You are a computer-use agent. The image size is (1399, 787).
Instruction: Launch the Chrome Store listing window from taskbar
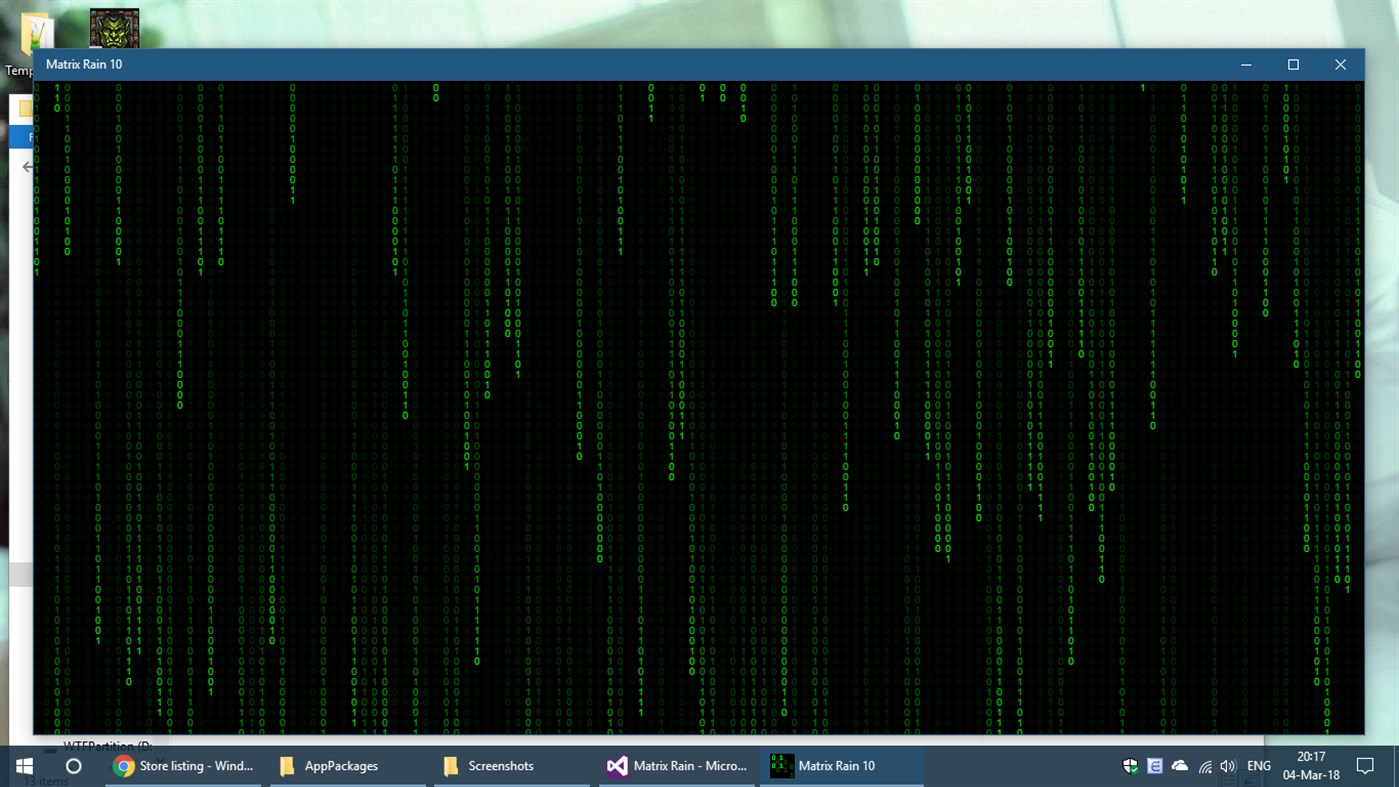(x=180, y=766)
